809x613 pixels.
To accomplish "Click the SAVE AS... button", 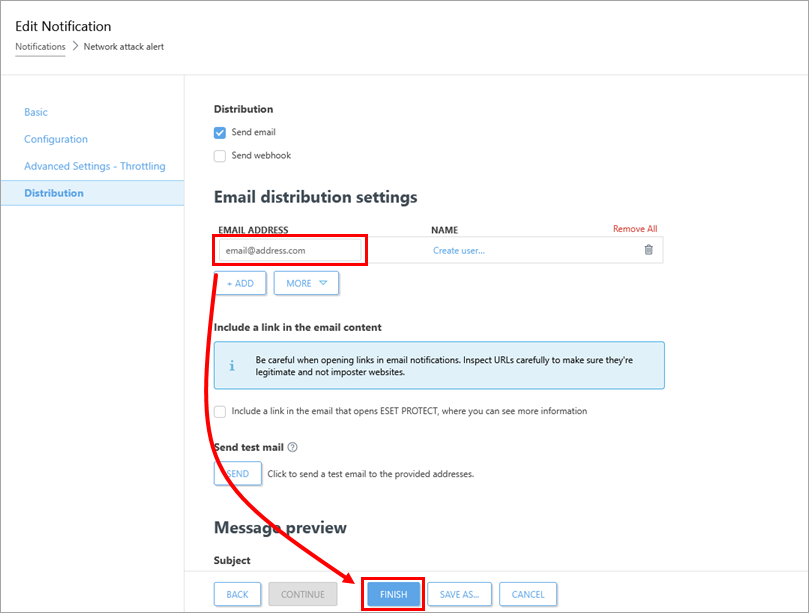I will (x=460, y=594).
